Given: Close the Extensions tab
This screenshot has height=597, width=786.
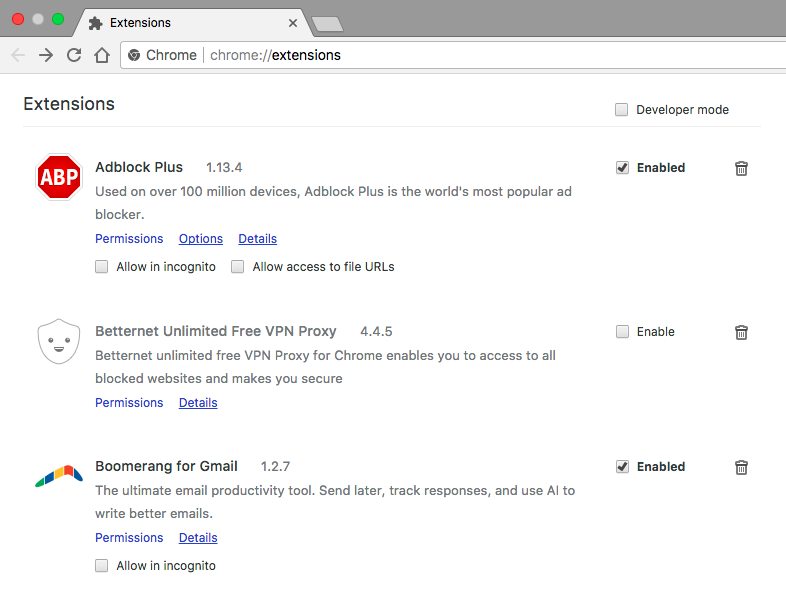Looking at the screenshot, I should click(293, 23).
